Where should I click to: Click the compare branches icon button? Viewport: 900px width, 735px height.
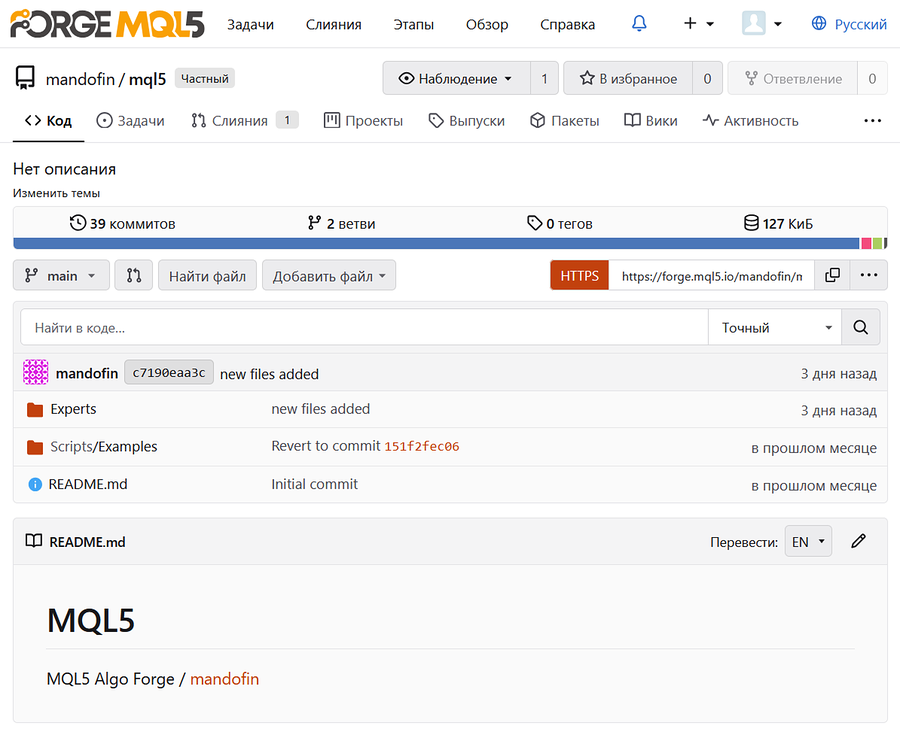coord(134,275)
